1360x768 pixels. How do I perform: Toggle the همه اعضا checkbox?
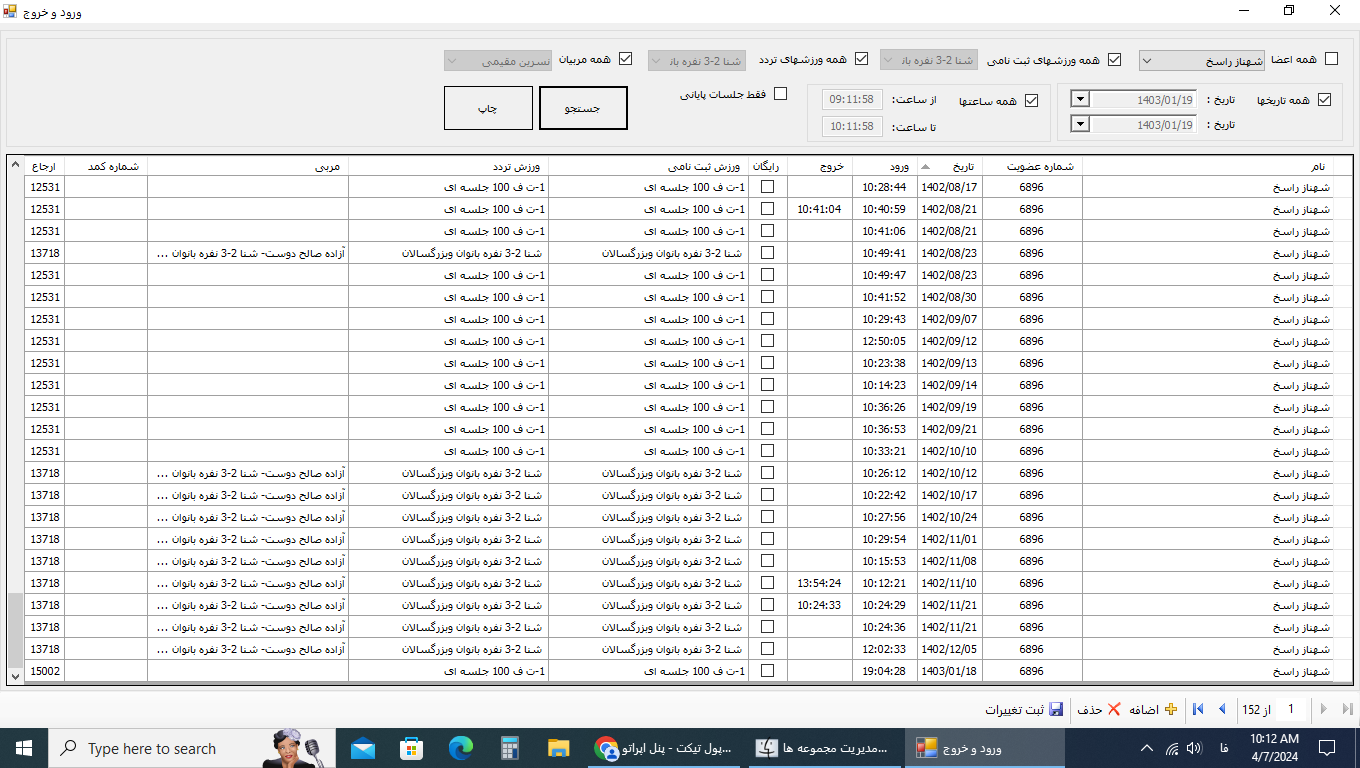point(1331,59)
